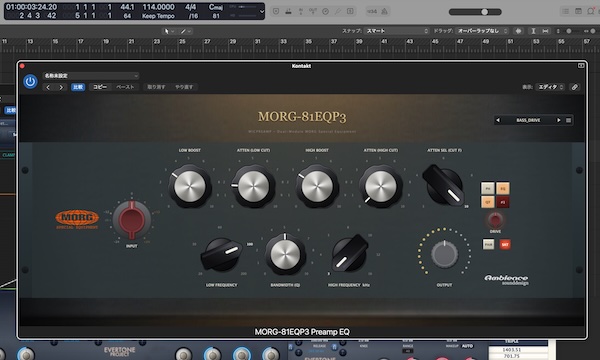Open the ステップ スマート snap dropdown
Viewport: 600px width, 360px height.
coord(397,31)
